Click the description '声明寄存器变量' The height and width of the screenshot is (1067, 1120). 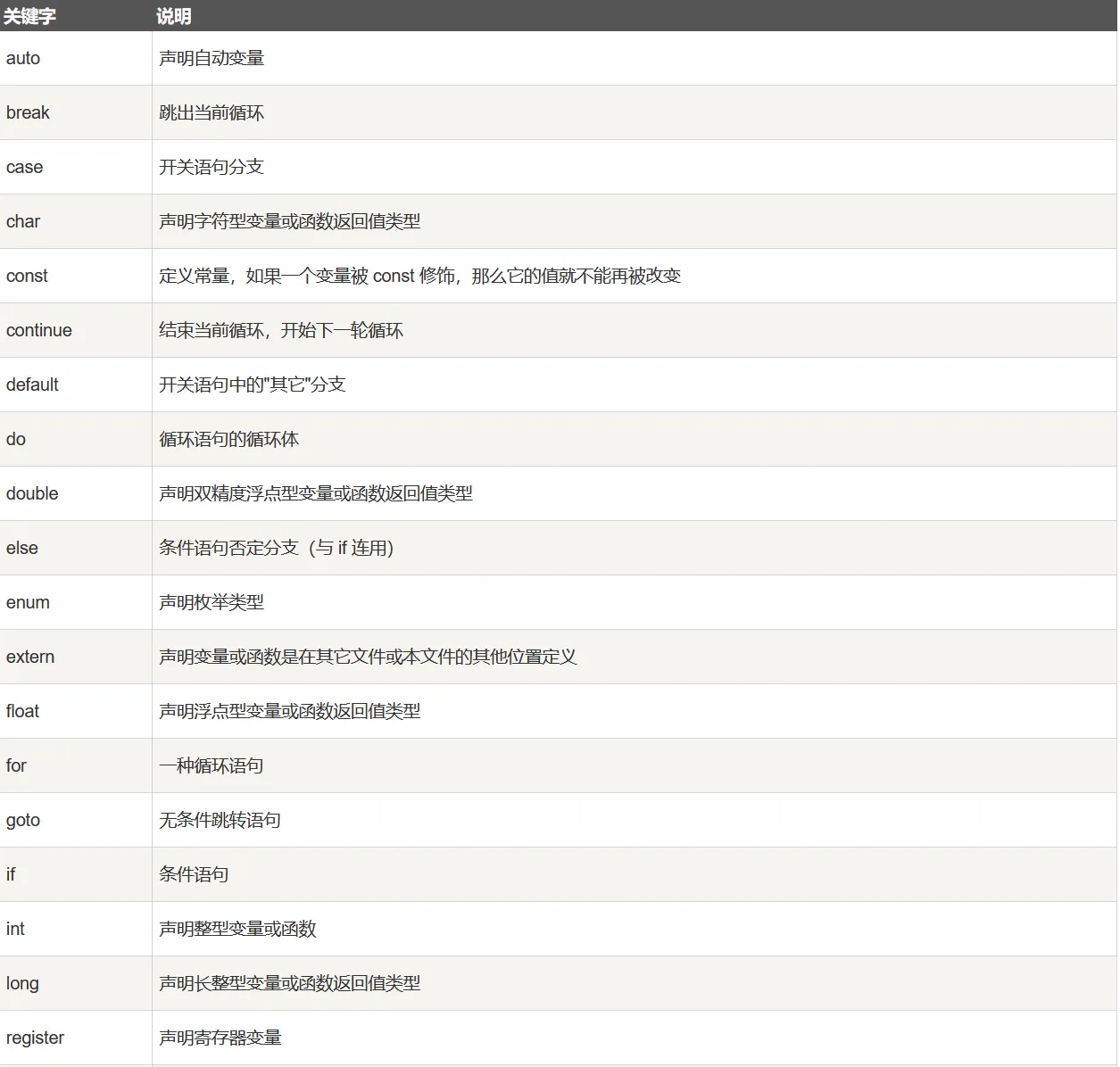pyautogui.click(x=220, y=1038)
